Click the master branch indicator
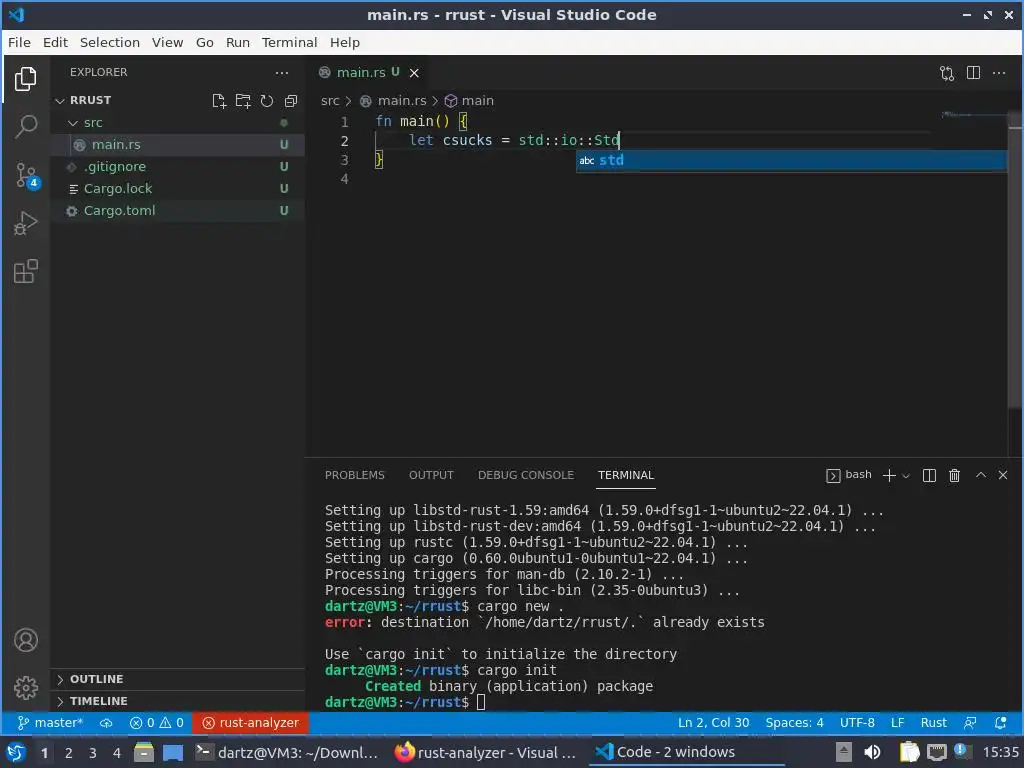1024x768 pixels. [x=50, y=723]
